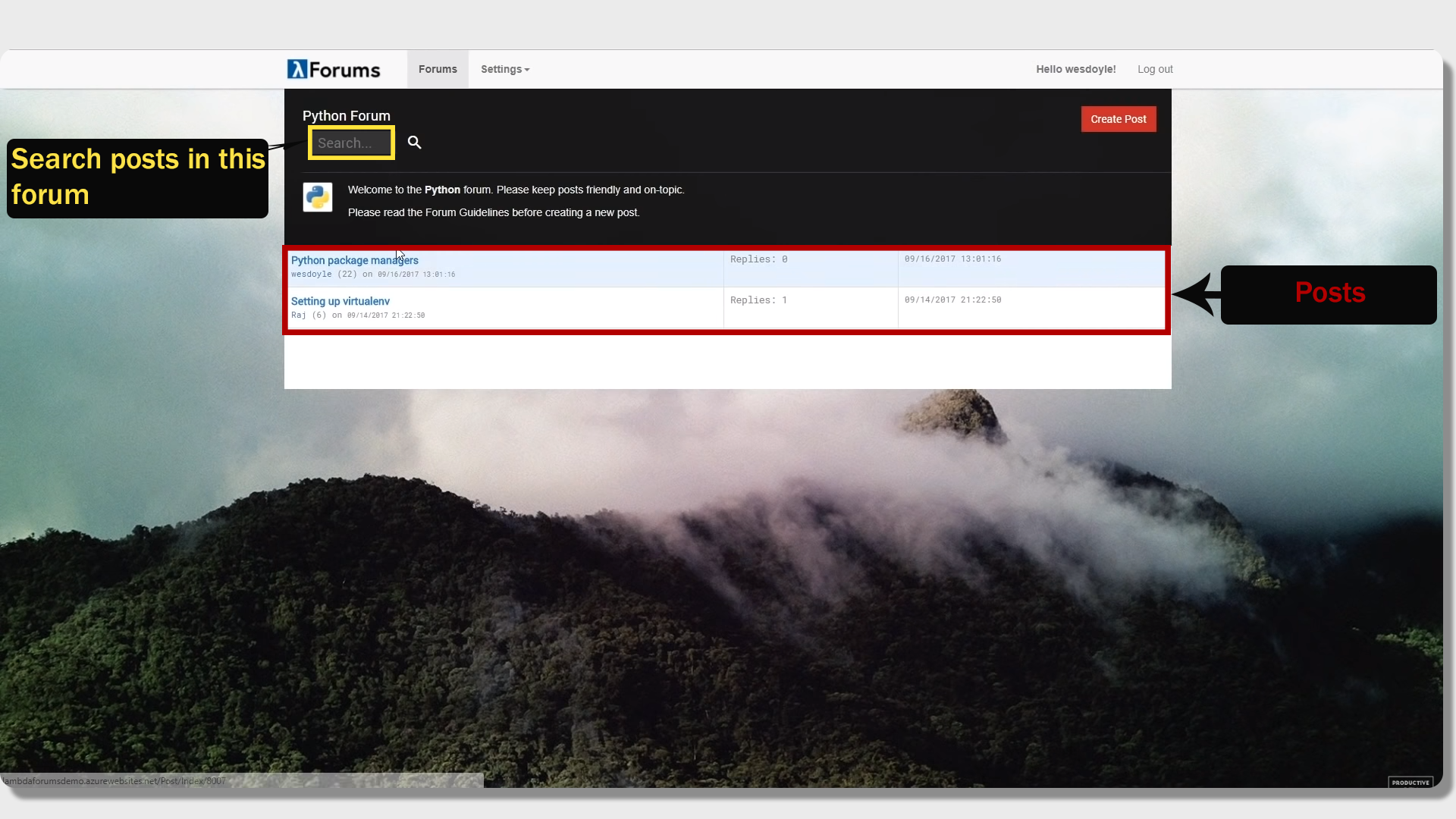1456x819 pixels.
Task: Click the 09/14/2017 21:22:50 last-activity timestamp
Action: click(x=952, y=300)
